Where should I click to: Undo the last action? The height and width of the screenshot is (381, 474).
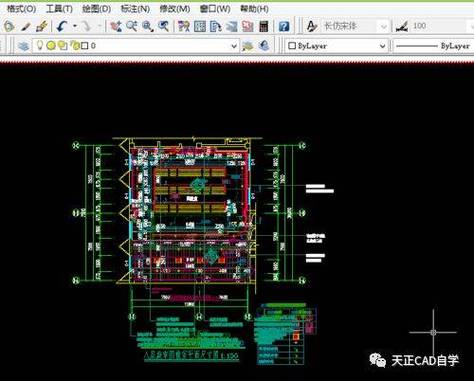pos(62,26)
